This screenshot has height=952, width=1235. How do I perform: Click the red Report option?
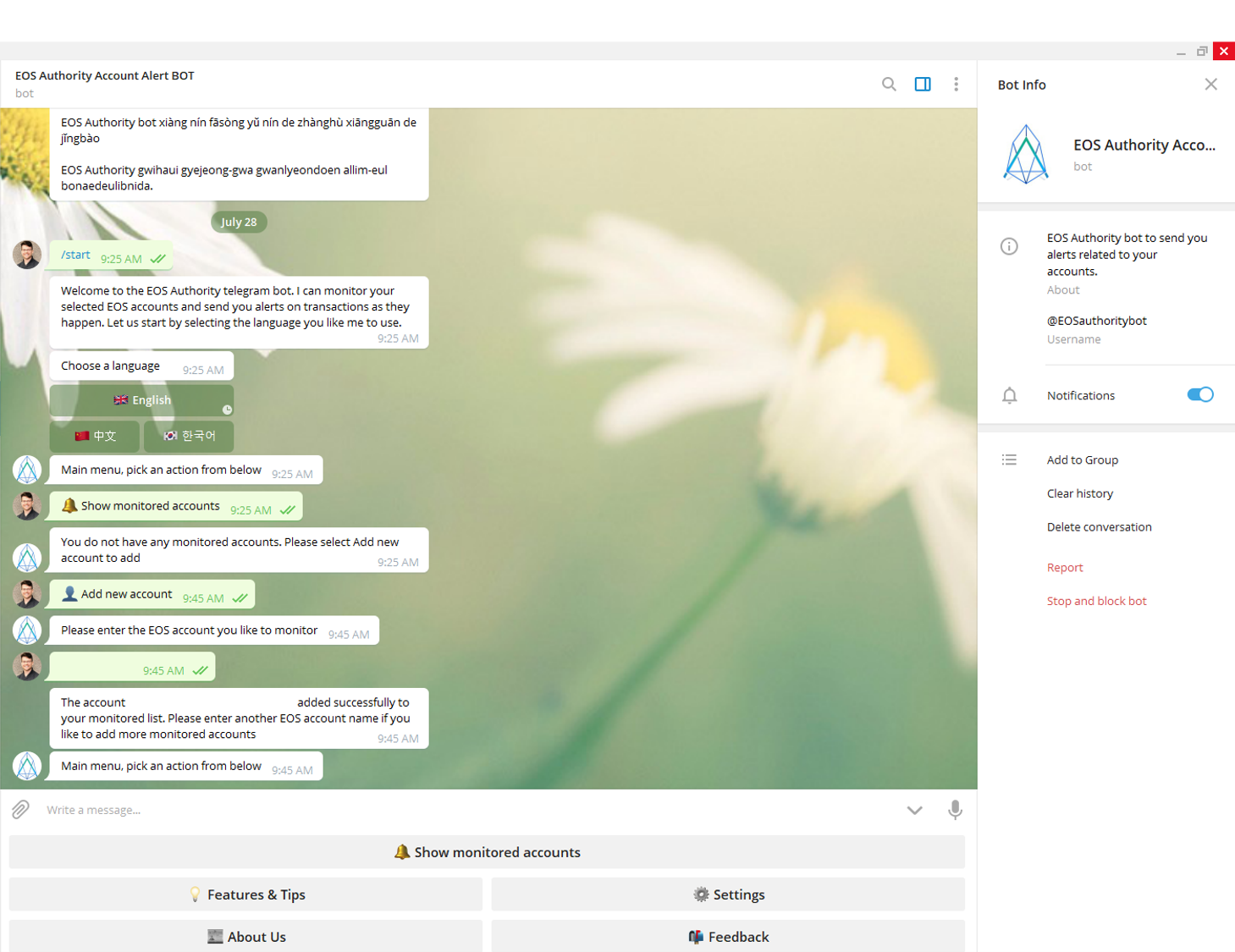pyautogui.click(x=1064, y=567)
